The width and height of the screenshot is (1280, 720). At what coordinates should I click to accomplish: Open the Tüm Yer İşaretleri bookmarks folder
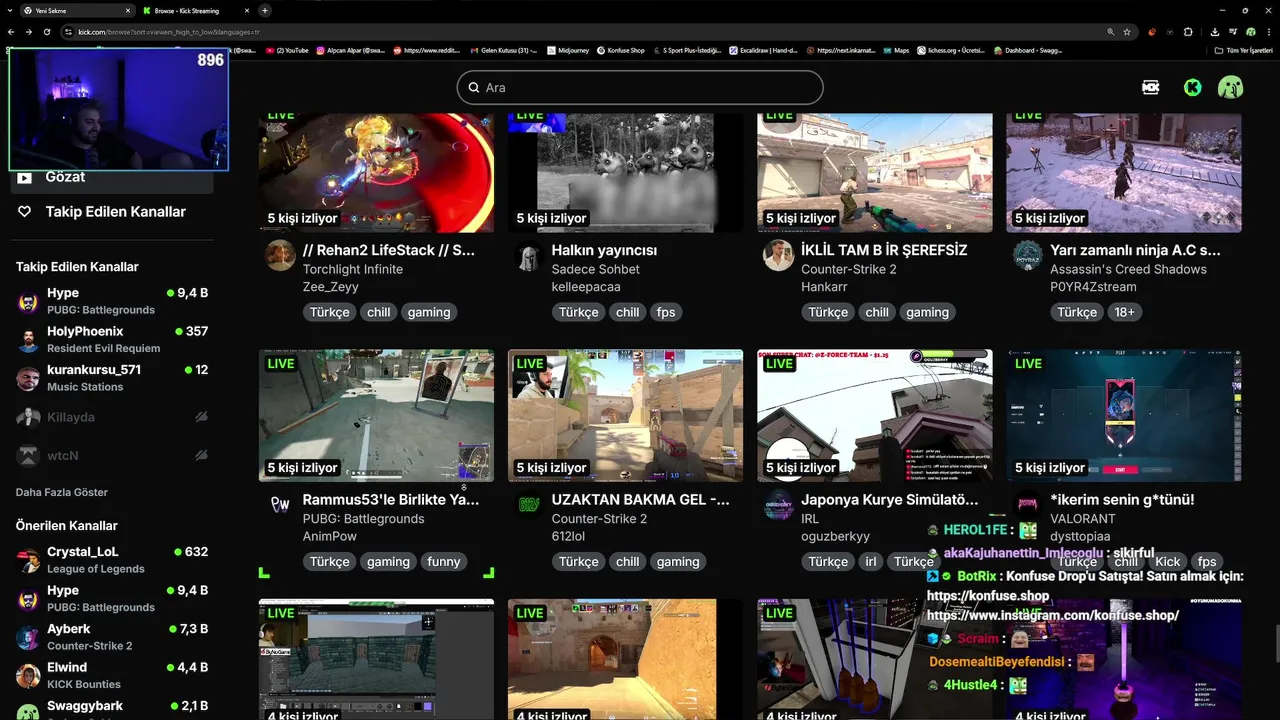tap(1243, 50)
